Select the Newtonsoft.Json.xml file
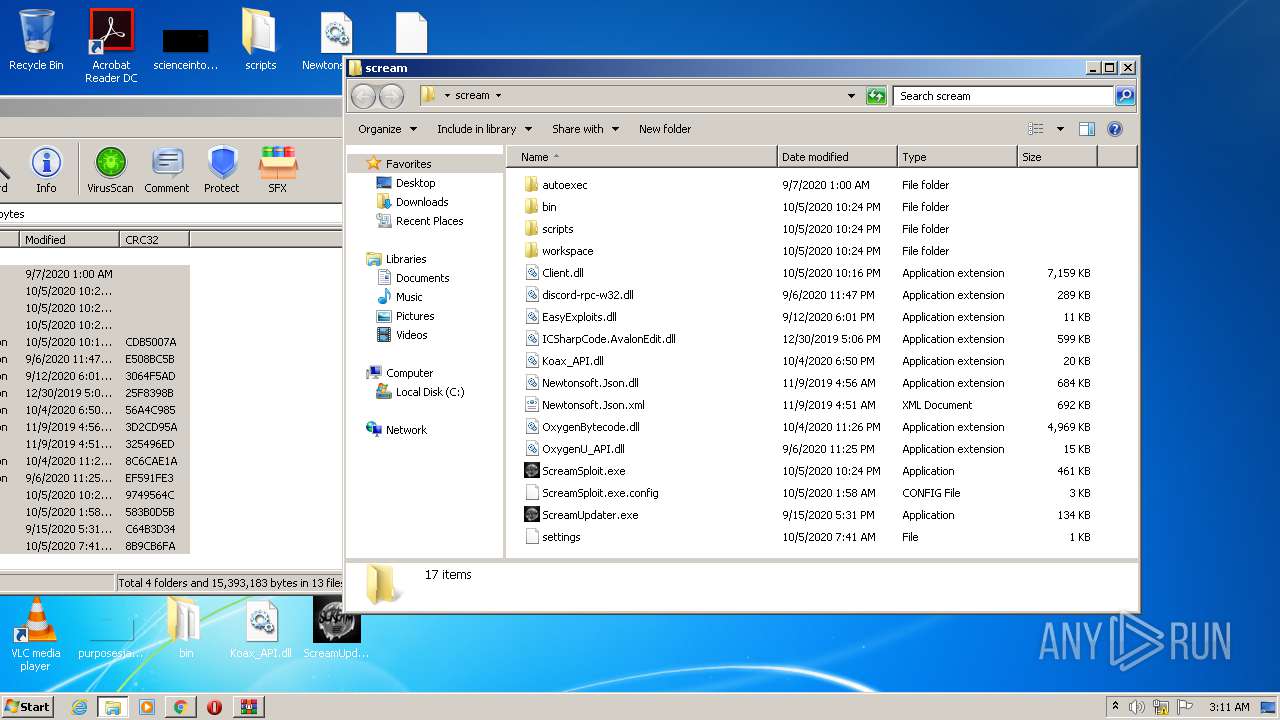The image size is (1280, 720). [x=593, y=405]
